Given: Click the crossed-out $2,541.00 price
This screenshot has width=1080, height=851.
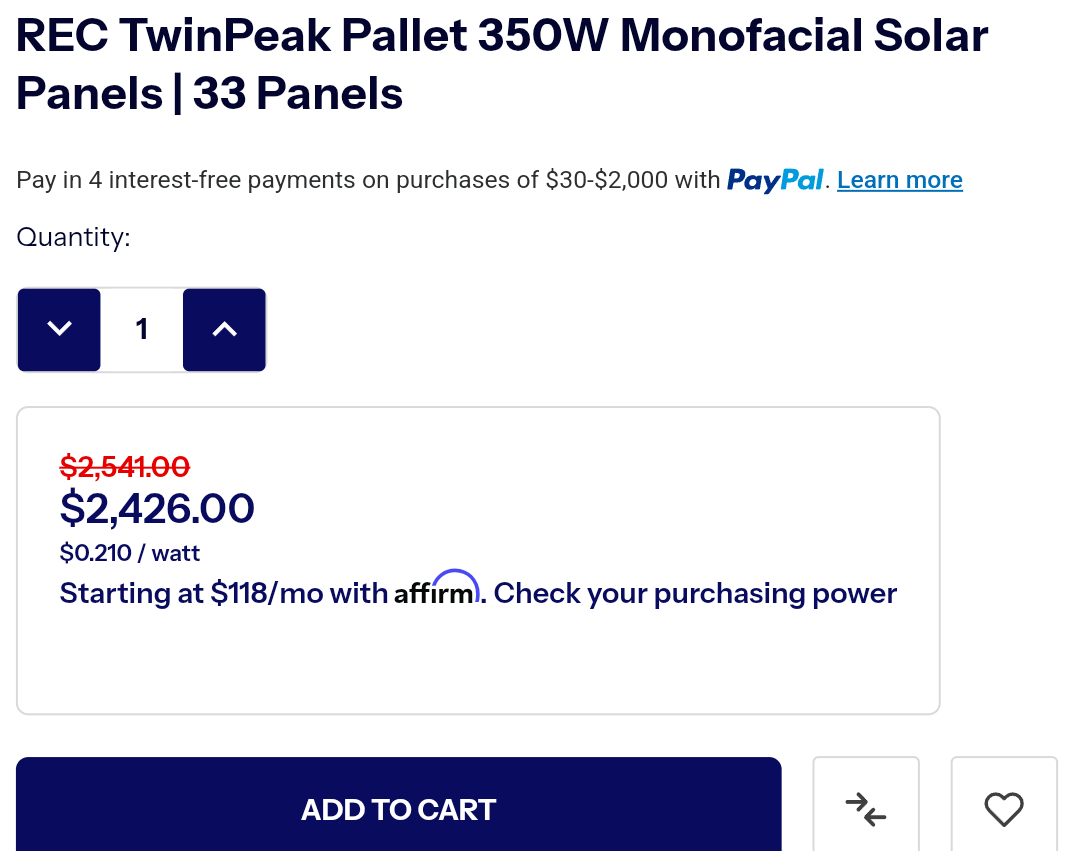Looking at the screenshot, I should (x=125, y=466).
